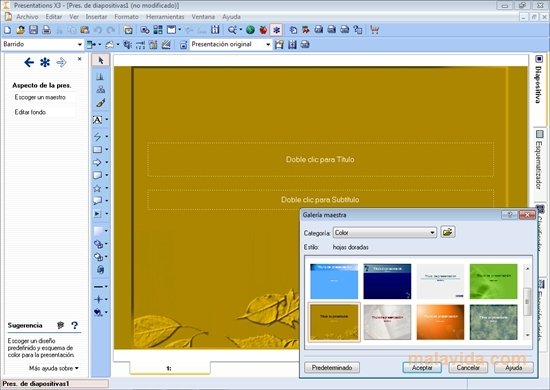Browse folder icon next to Categoría
550x390 pixels.
tap(448, 232)
